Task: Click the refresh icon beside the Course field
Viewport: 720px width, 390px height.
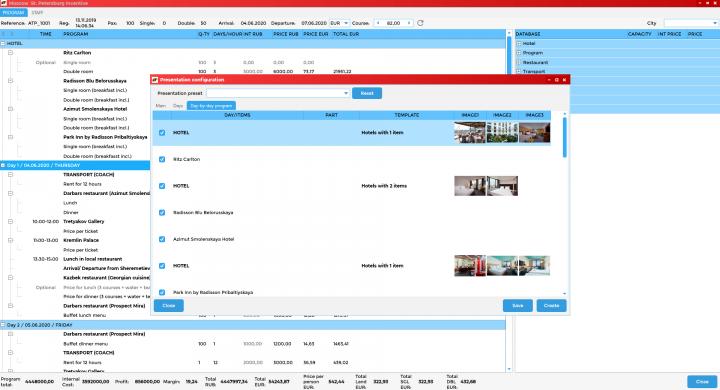Action: point(420,23)
